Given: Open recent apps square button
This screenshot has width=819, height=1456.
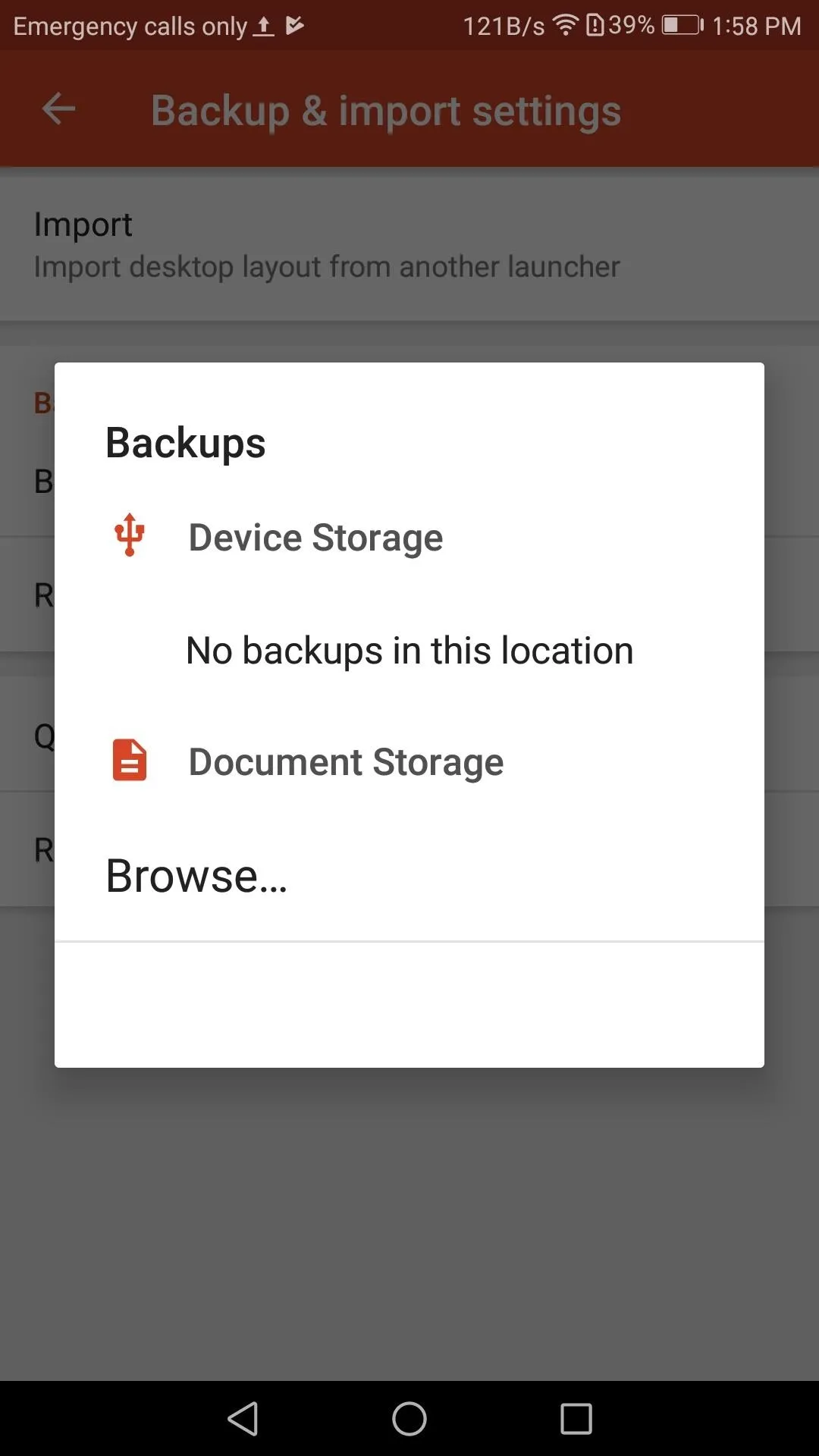Looking at the screenshot, I should point(576,1418).
